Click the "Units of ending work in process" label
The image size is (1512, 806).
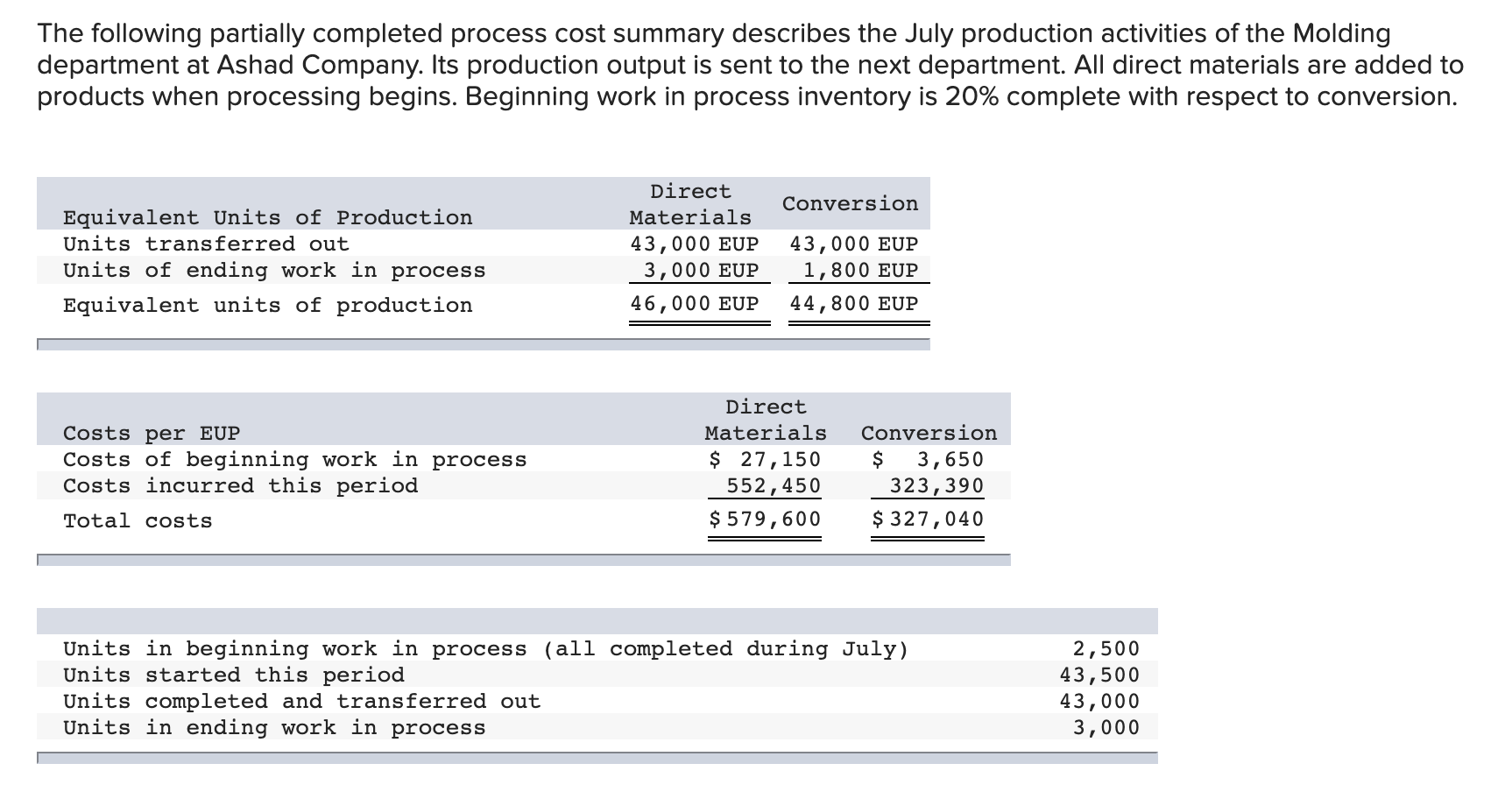(273, 270)
